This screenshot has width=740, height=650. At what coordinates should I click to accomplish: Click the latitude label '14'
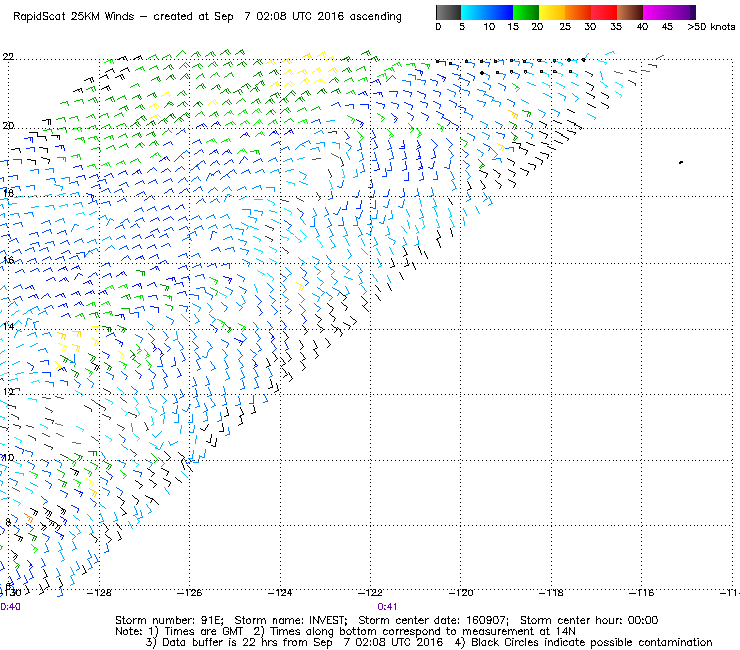(x=8, y=326)
